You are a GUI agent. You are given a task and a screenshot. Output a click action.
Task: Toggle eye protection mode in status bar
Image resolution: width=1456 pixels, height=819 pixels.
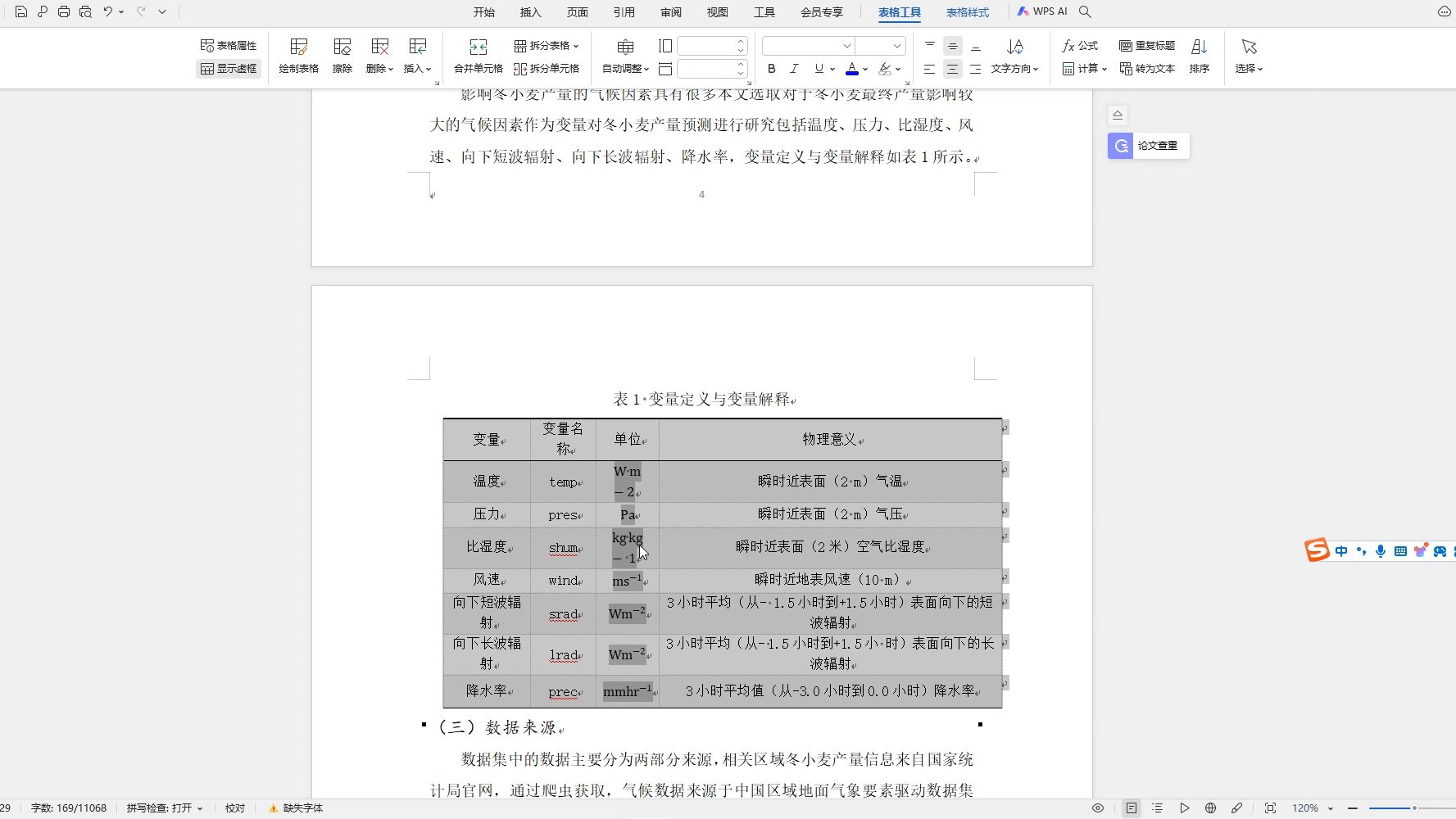click(1098, 808)
